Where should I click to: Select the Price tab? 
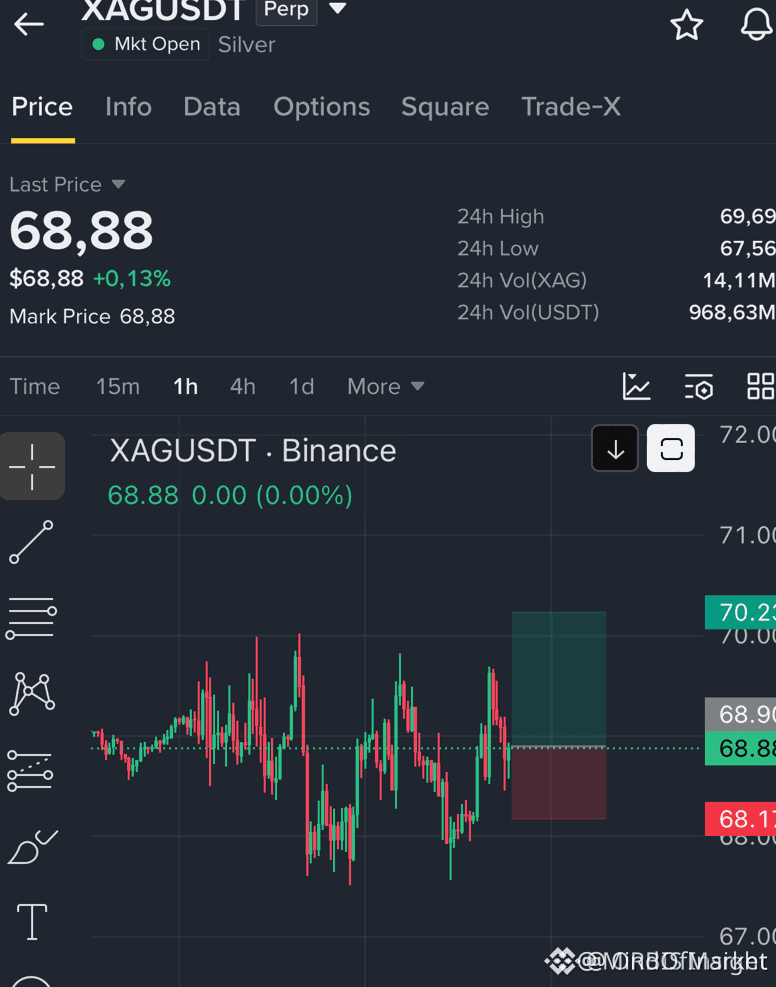(42, 107)
